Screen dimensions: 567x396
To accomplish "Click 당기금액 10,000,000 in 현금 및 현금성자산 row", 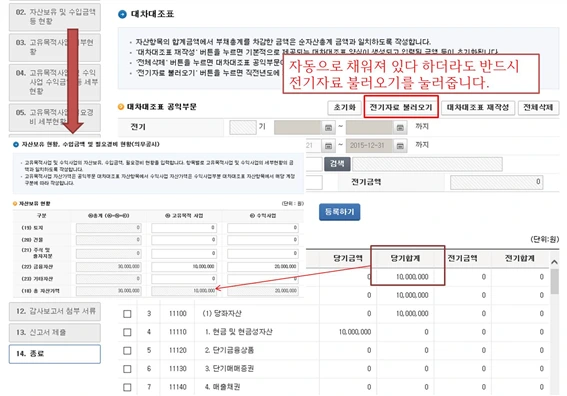I will (x=355, y=332).
